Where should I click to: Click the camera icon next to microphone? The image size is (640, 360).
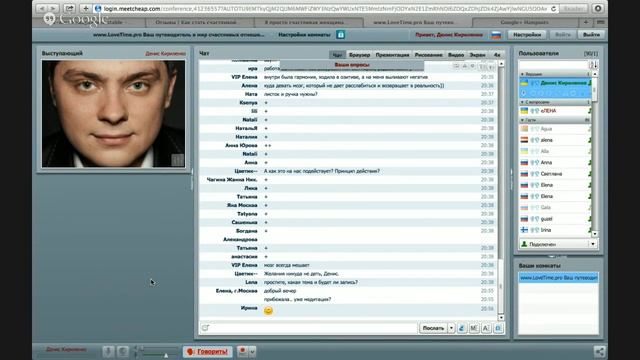[122, 351]
